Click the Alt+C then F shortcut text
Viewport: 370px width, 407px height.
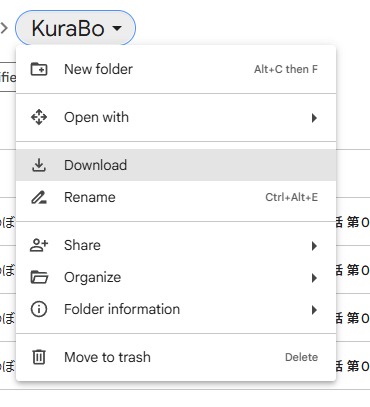click(x=286, y=69)
